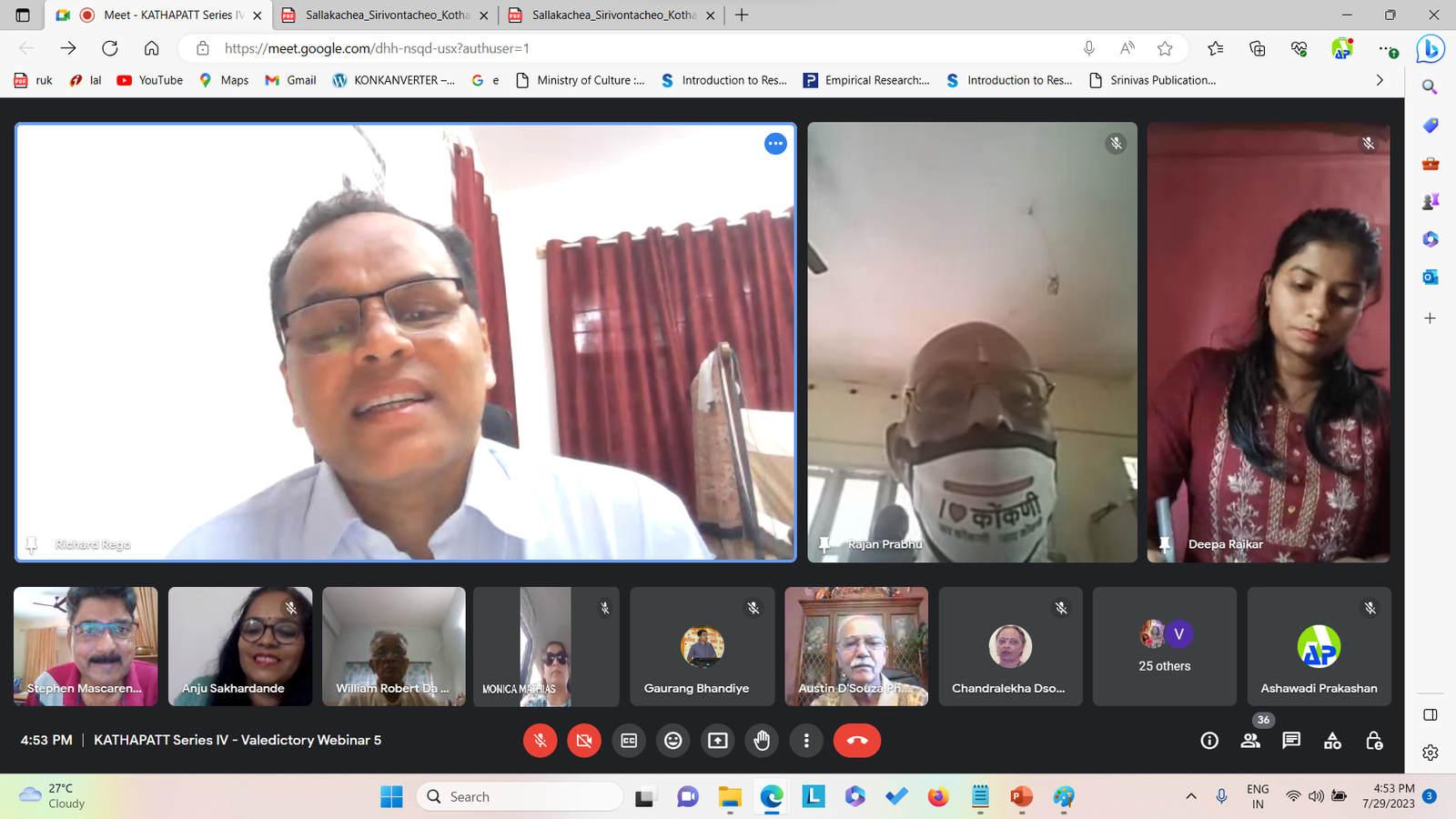Click the Present now screen share icon

click(718, 741)
